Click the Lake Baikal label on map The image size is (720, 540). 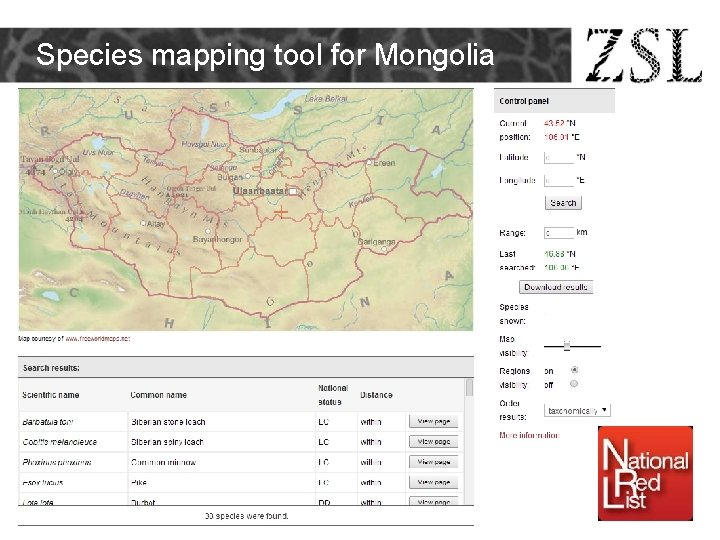[326, 98]
